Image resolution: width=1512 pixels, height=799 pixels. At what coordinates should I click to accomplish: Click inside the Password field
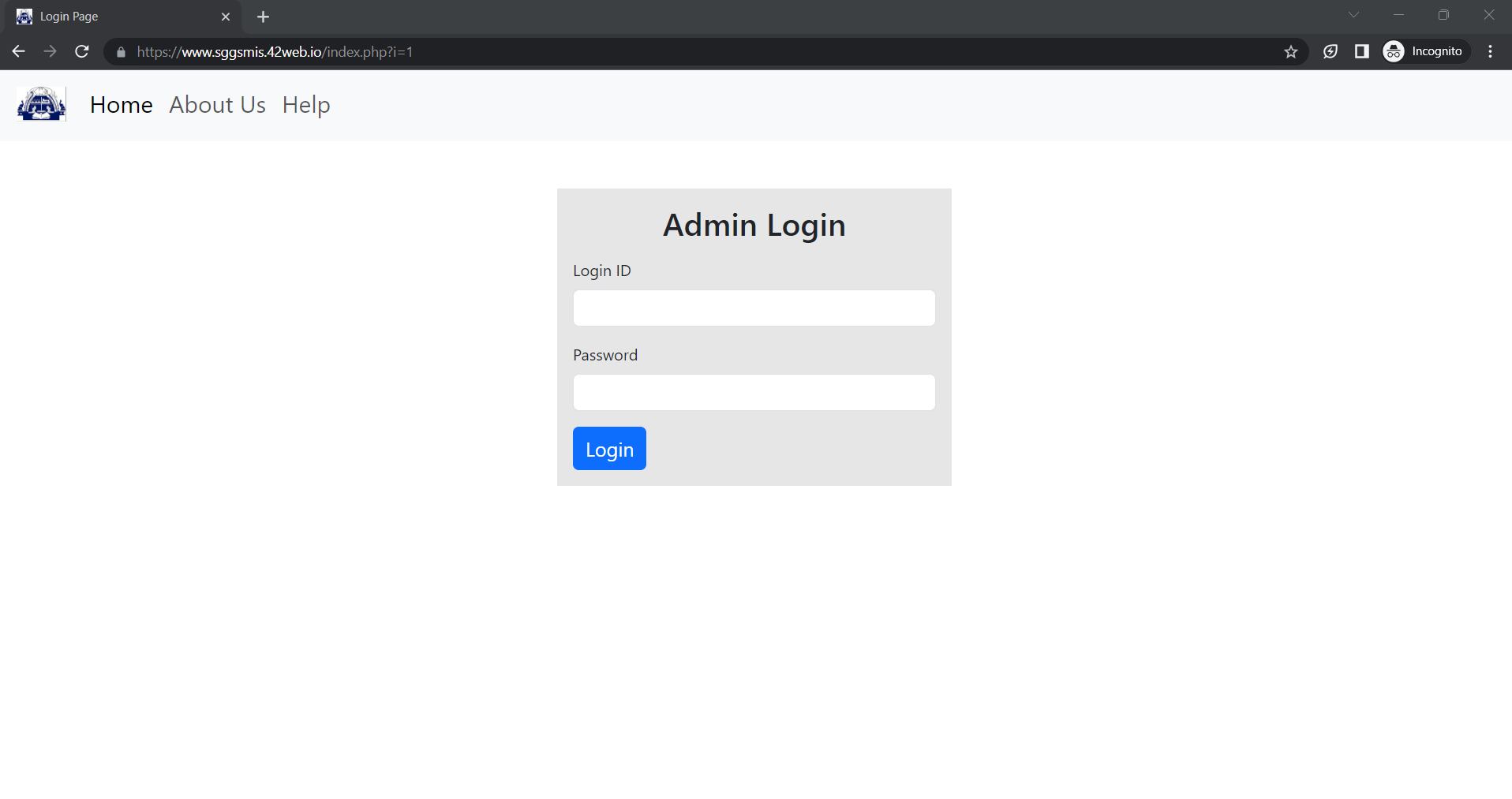pyautogui.click(x=754, y=392)
